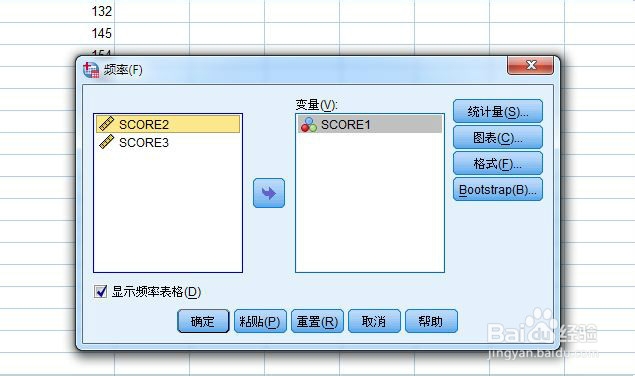
Task: Open the 图表(C)... options
Action: [x=498, y=137]
